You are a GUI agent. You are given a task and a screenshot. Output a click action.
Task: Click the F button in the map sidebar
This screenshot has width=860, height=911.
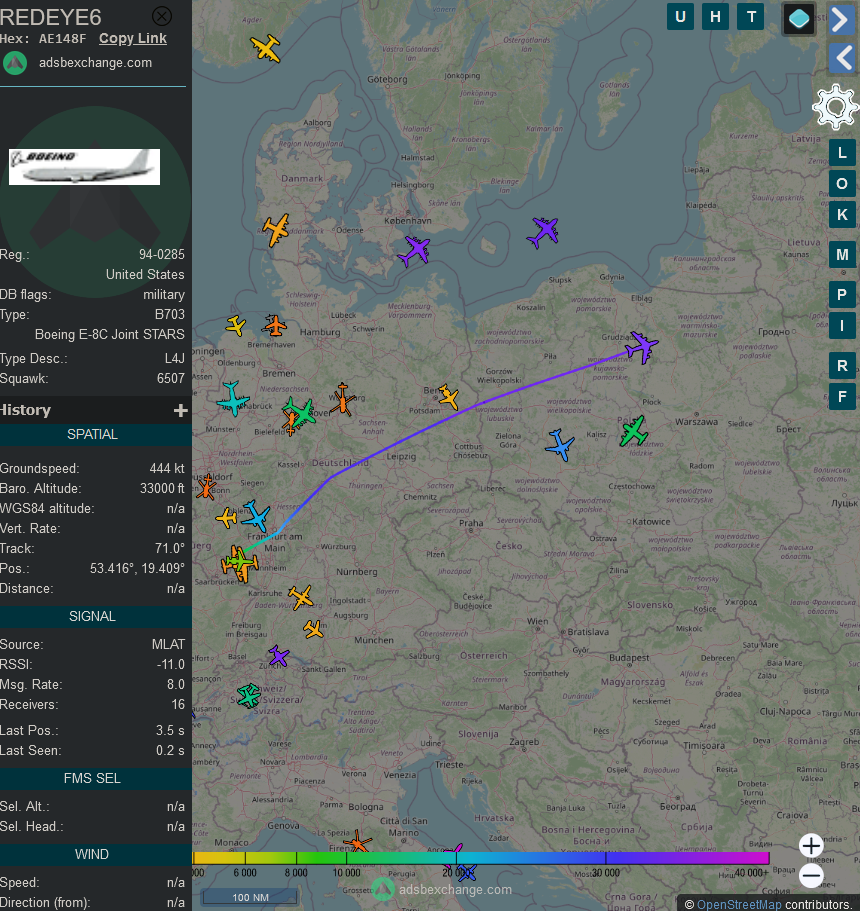(842, 397)
